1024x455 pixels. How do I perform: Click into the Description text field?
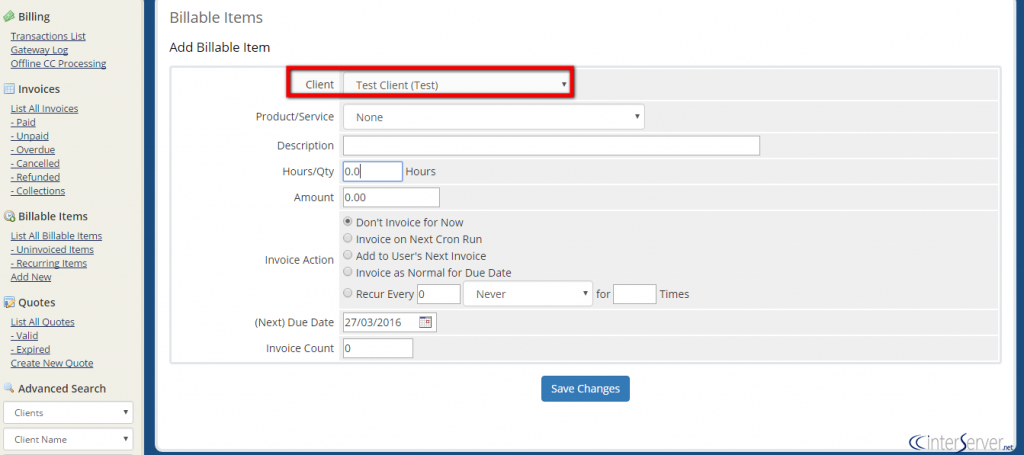coord(551,146)
